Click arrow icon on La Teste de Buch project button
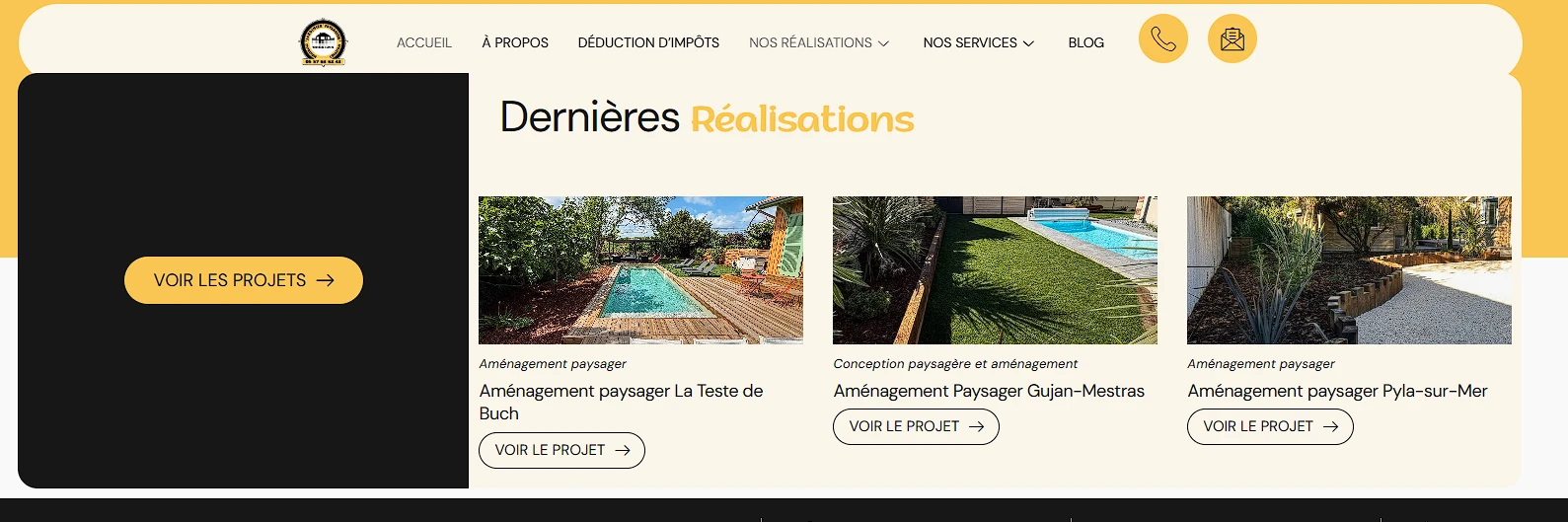Viewport: 1568px width, 522px height. click(x=623, y=450)
